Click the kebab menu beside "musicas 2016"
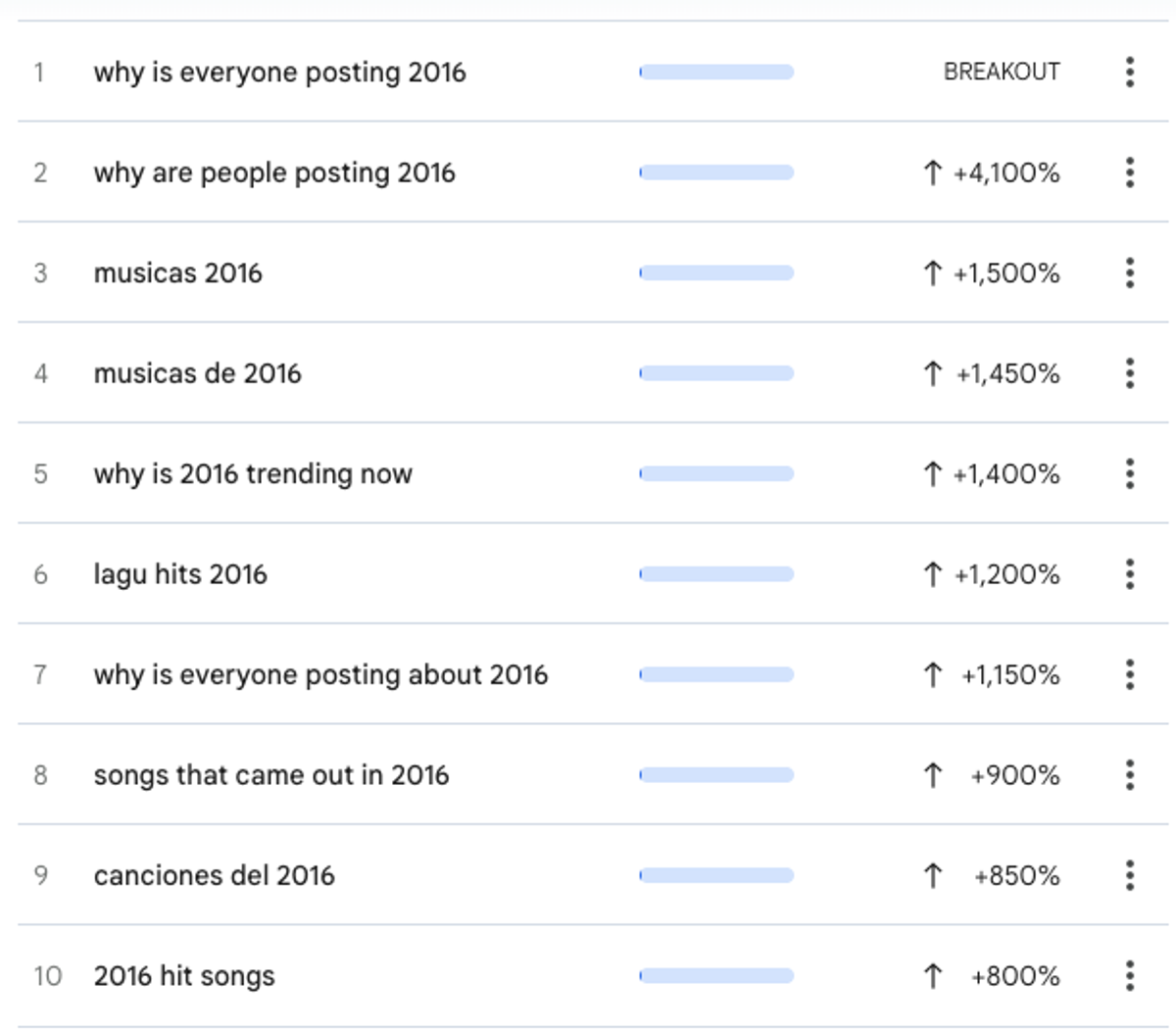1176x1031 pixels. tap(1130, 272)
